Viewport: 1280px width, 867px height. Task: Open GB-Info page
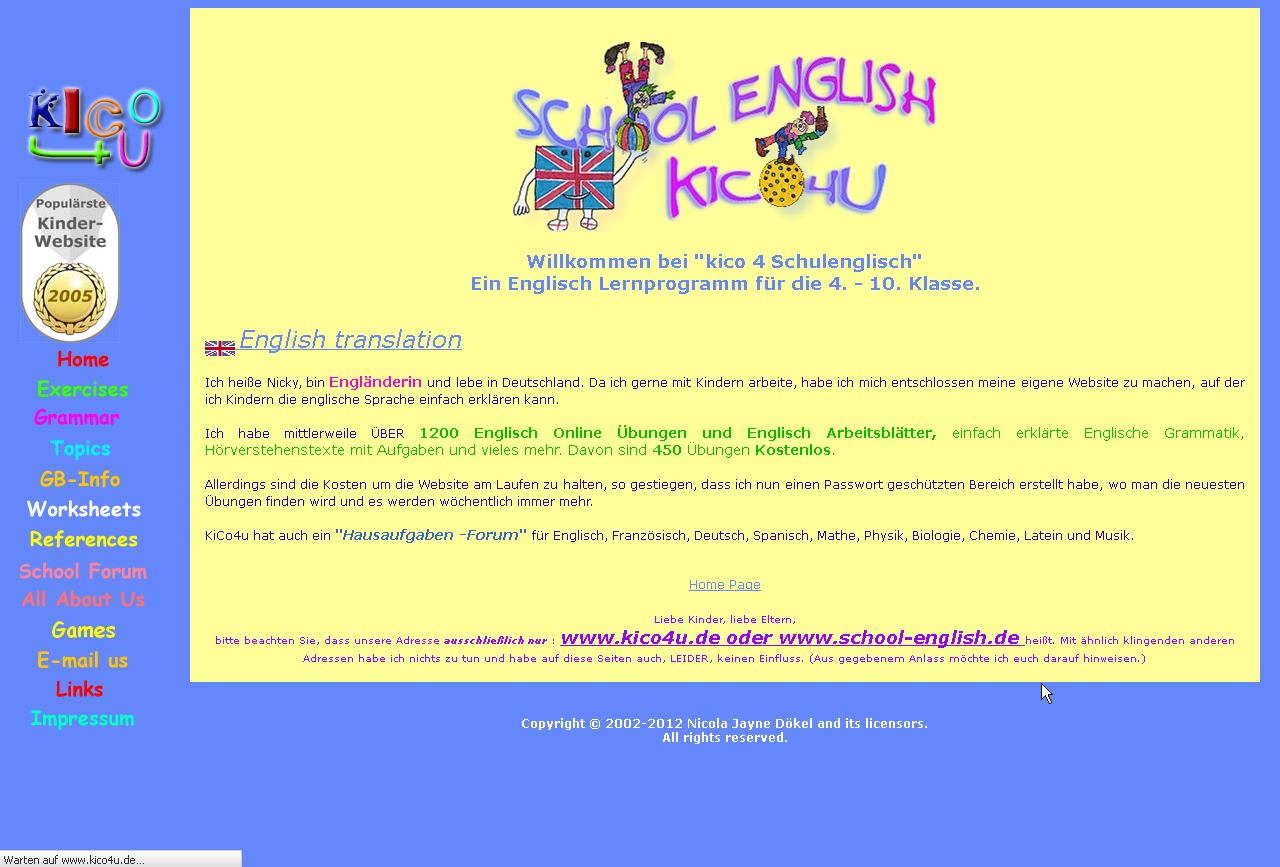click(80, 480)
